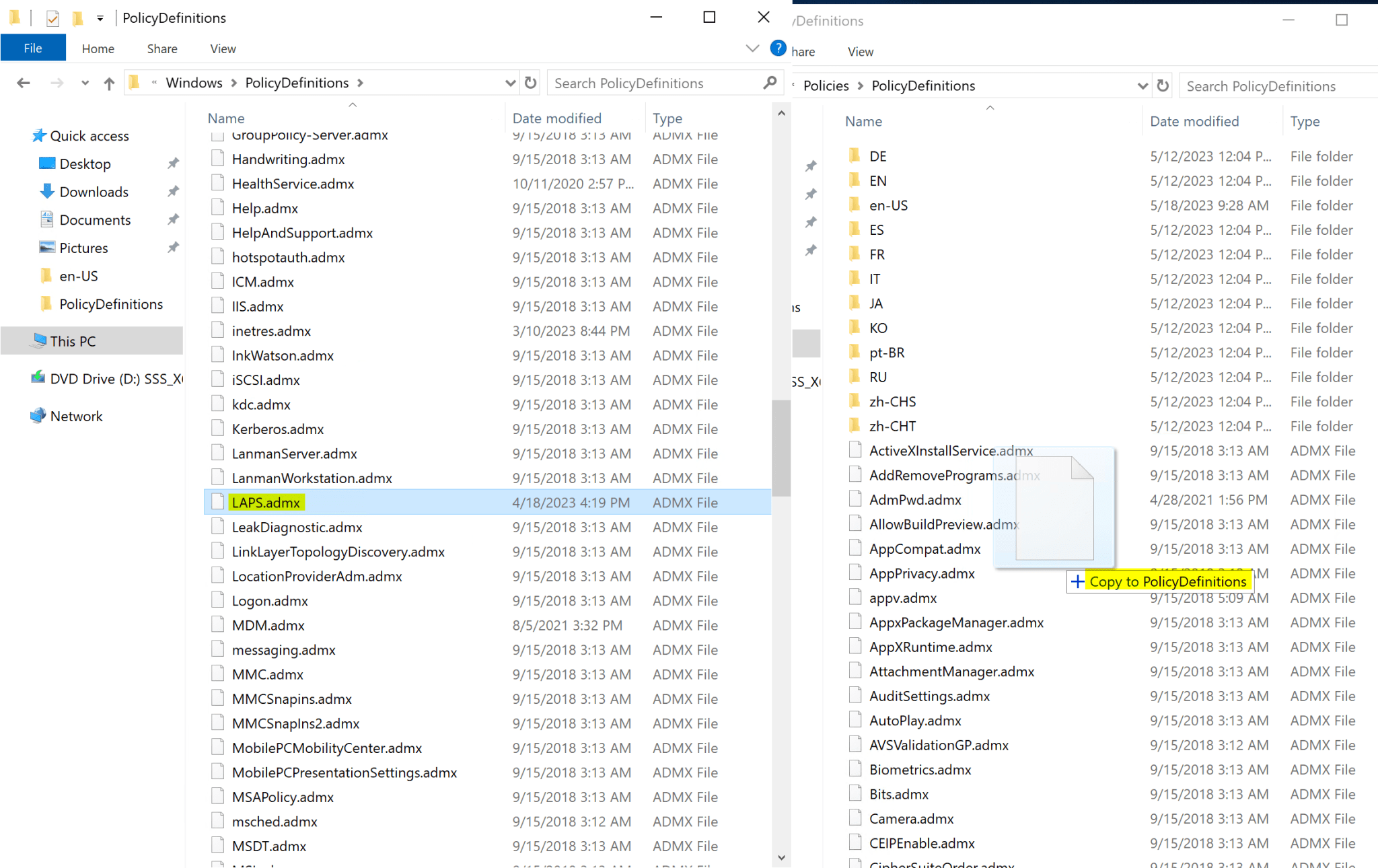Expand the Quick Access Toolbar customize menu
The width and height of the screenshot is (1378, 868).
point(98,17)
